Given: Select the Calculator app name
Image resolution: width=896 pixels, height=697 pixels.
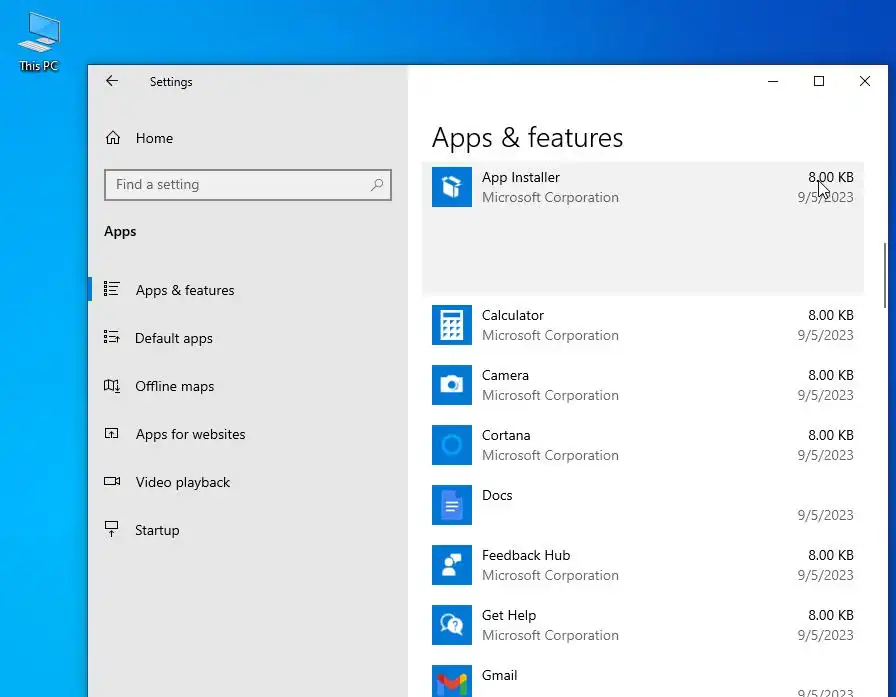Looking at the screenshot, I should (513, 315).
